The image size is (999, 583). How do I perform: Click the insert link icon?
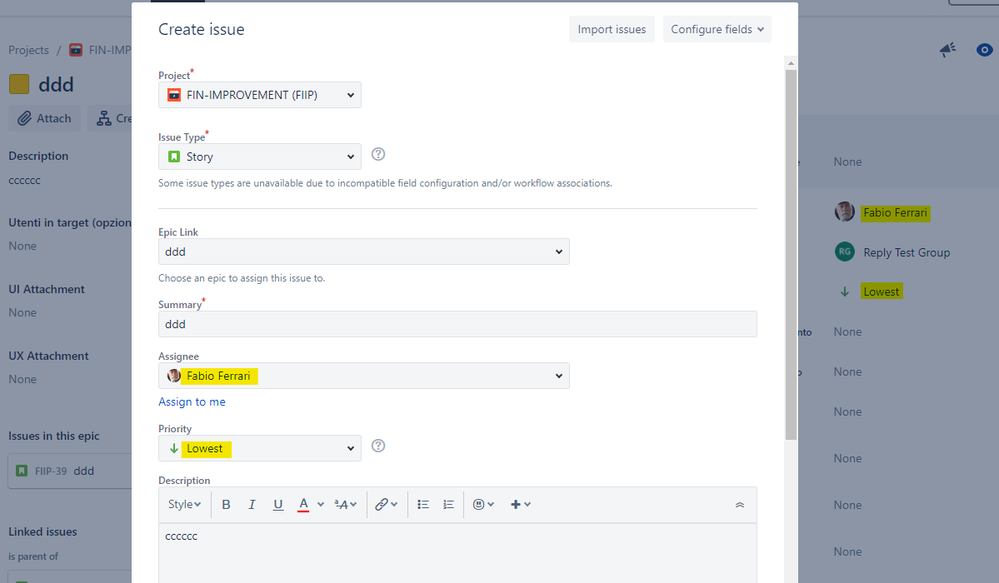(x=386, y=505)
